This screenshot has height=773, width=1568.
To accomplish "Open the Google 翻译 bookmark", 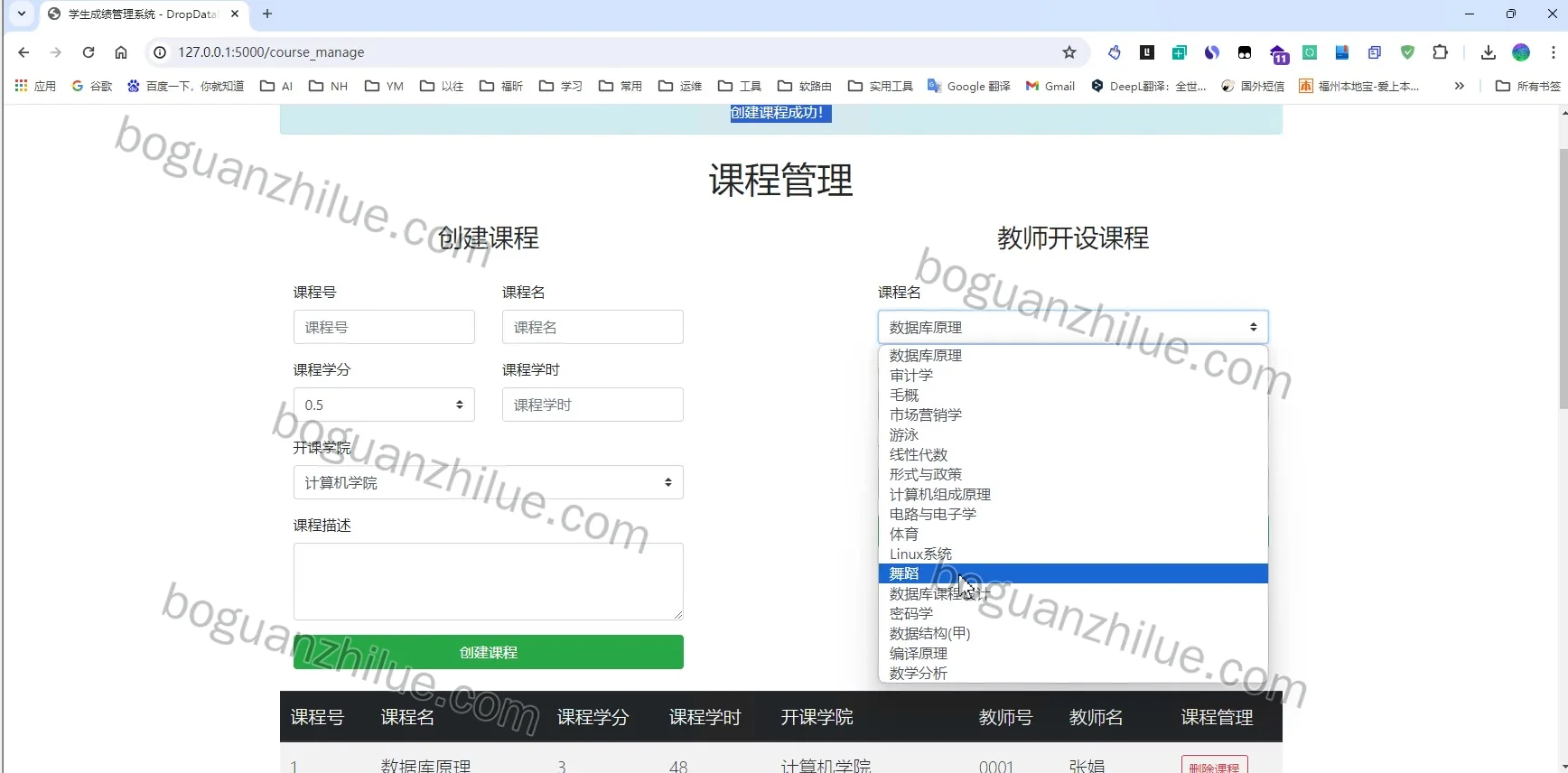I will tap(969, 86).
